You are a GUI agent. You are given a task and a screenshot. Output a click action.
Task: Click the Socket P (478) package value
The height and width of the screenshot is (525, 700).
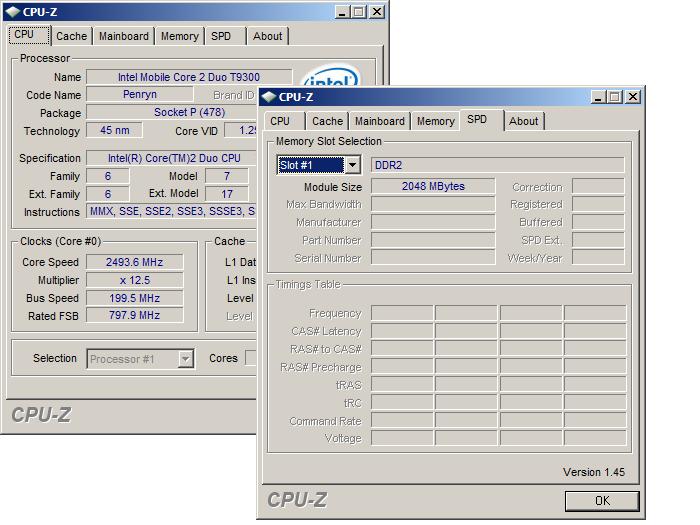coord(172,112)
